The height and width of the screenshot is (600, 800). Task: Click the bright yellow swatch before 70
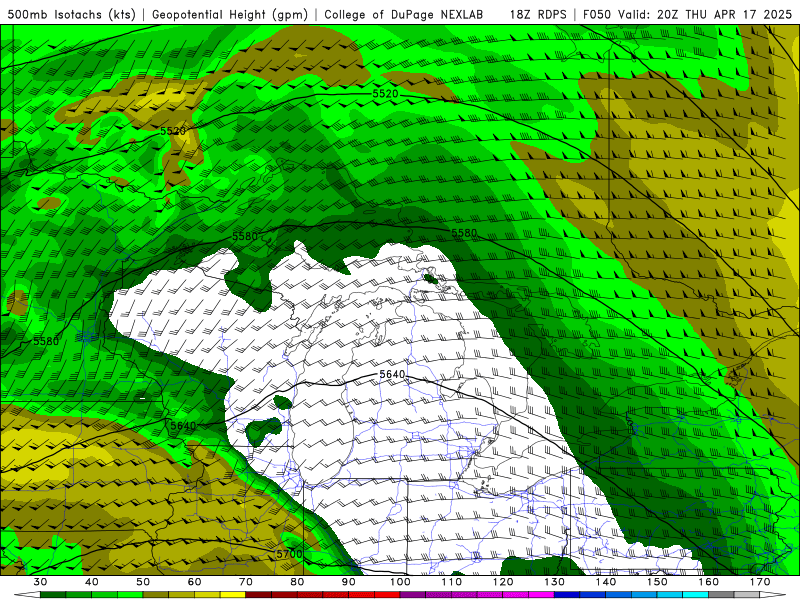tap(233, 595)
